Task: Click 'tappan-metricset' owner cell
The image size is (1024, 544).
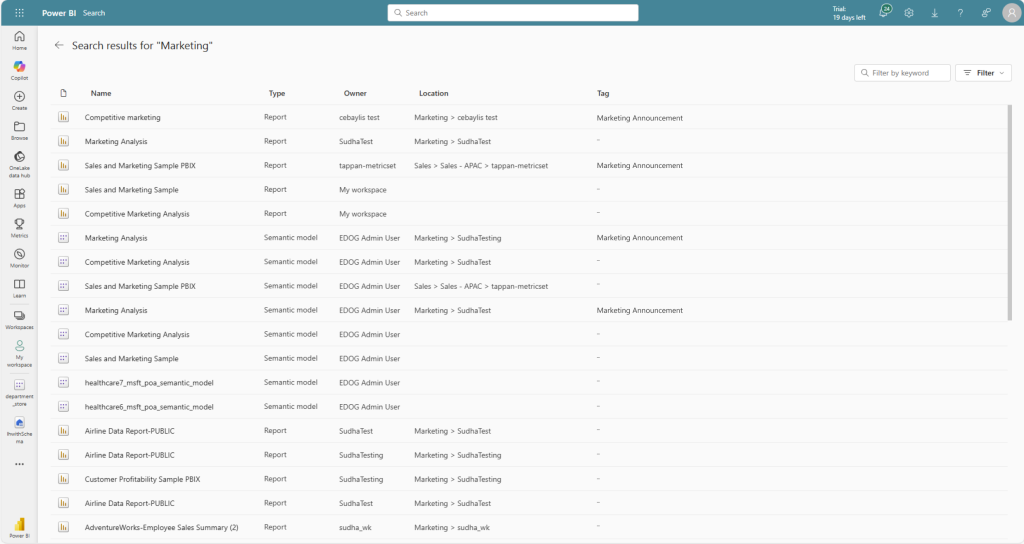Action: tap(367, 166)
